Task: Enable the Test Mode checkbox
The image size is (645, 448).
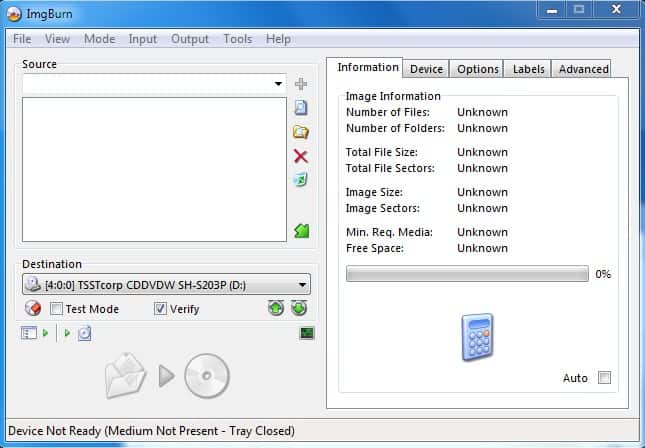Action: coord(57,309)
